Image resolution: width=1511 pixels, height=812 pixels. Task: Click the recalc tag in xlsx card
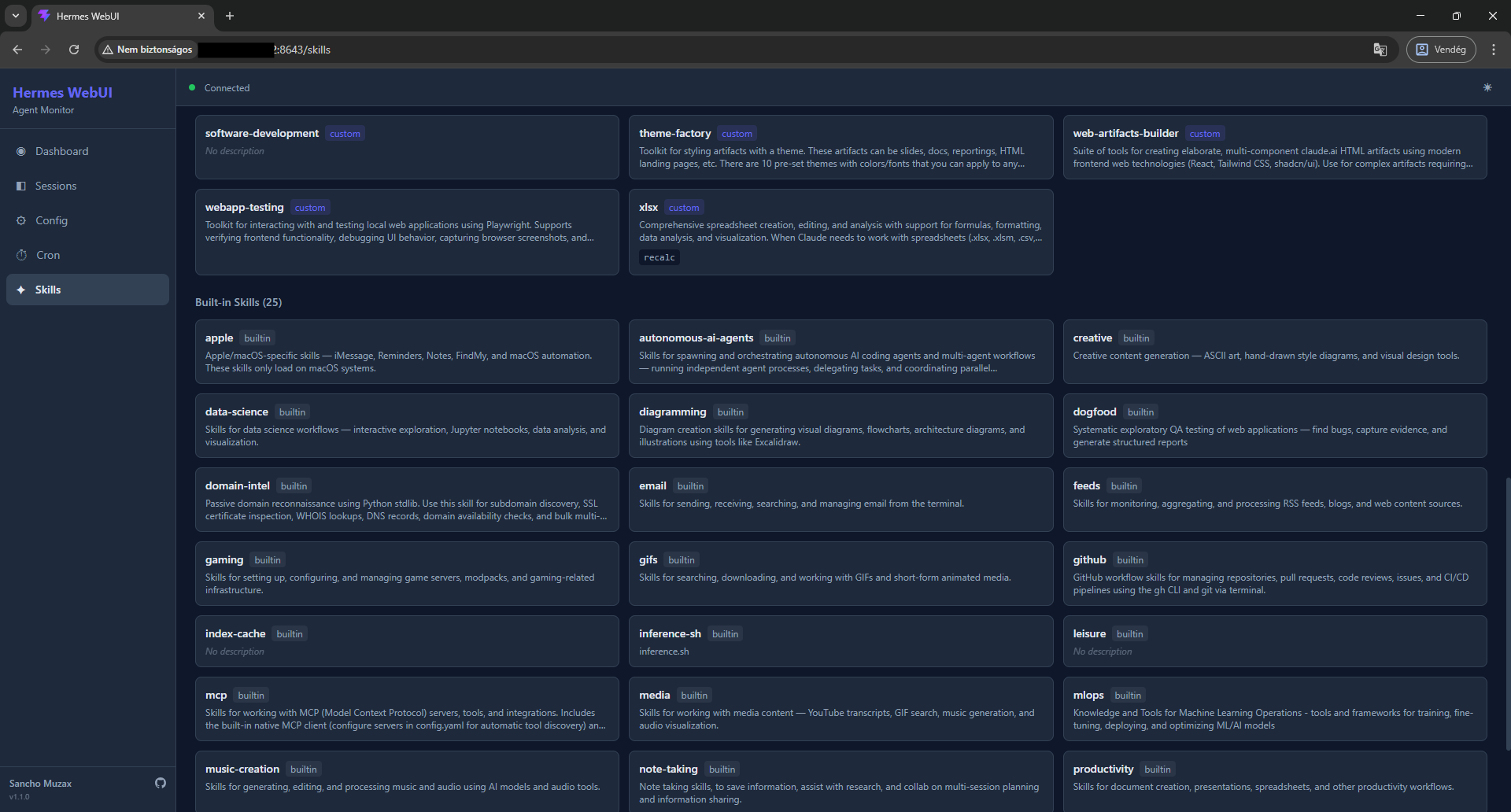click(659, 257)
